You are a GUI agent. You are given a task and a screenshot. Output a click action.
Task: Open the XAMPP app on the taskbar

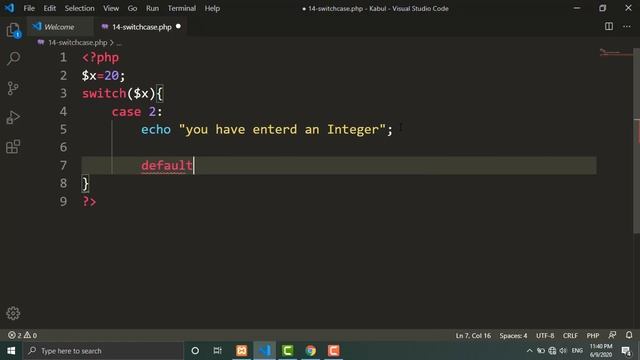(241, 351)
